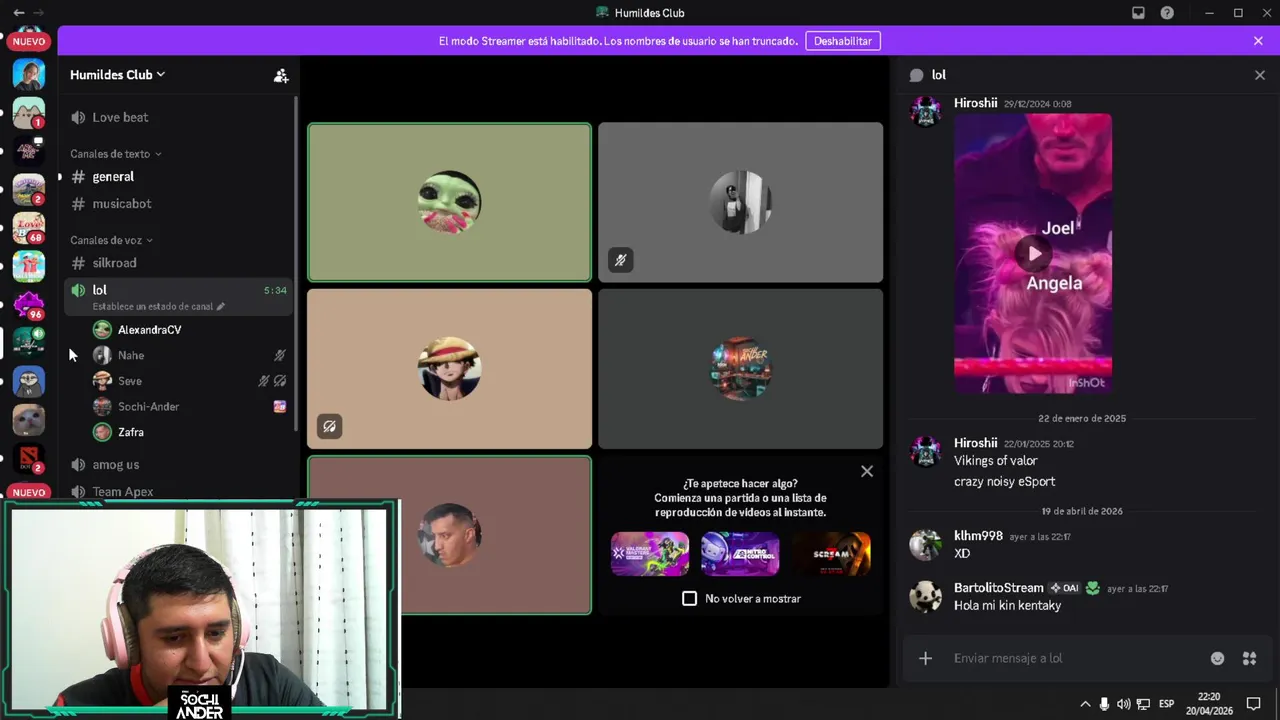This screenshot has width=1280, height=720.
Task: Open the help question mark icon
Action: (x=1167, y=13)
